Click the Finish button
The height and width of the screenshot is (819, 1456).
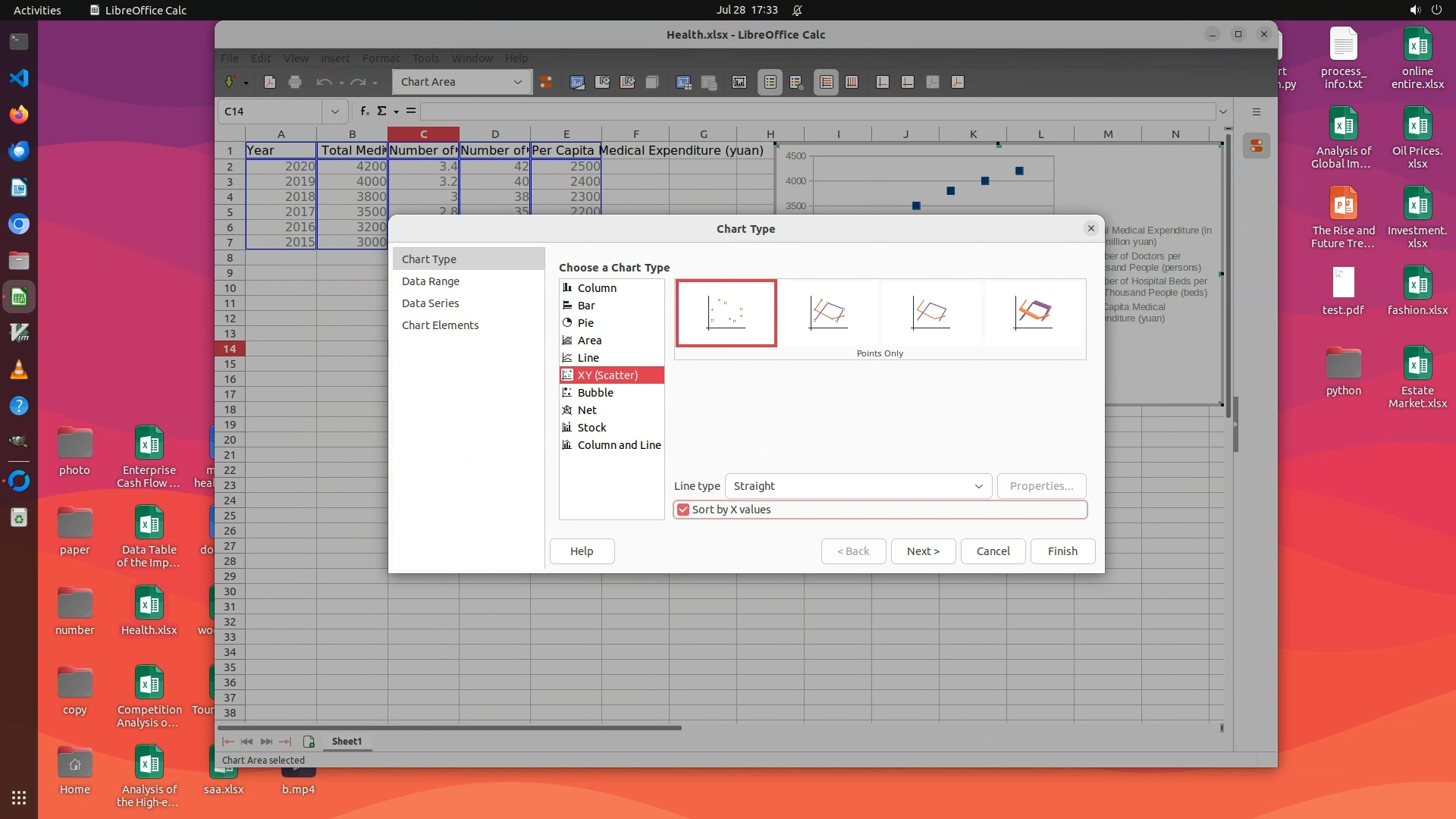1062,551
